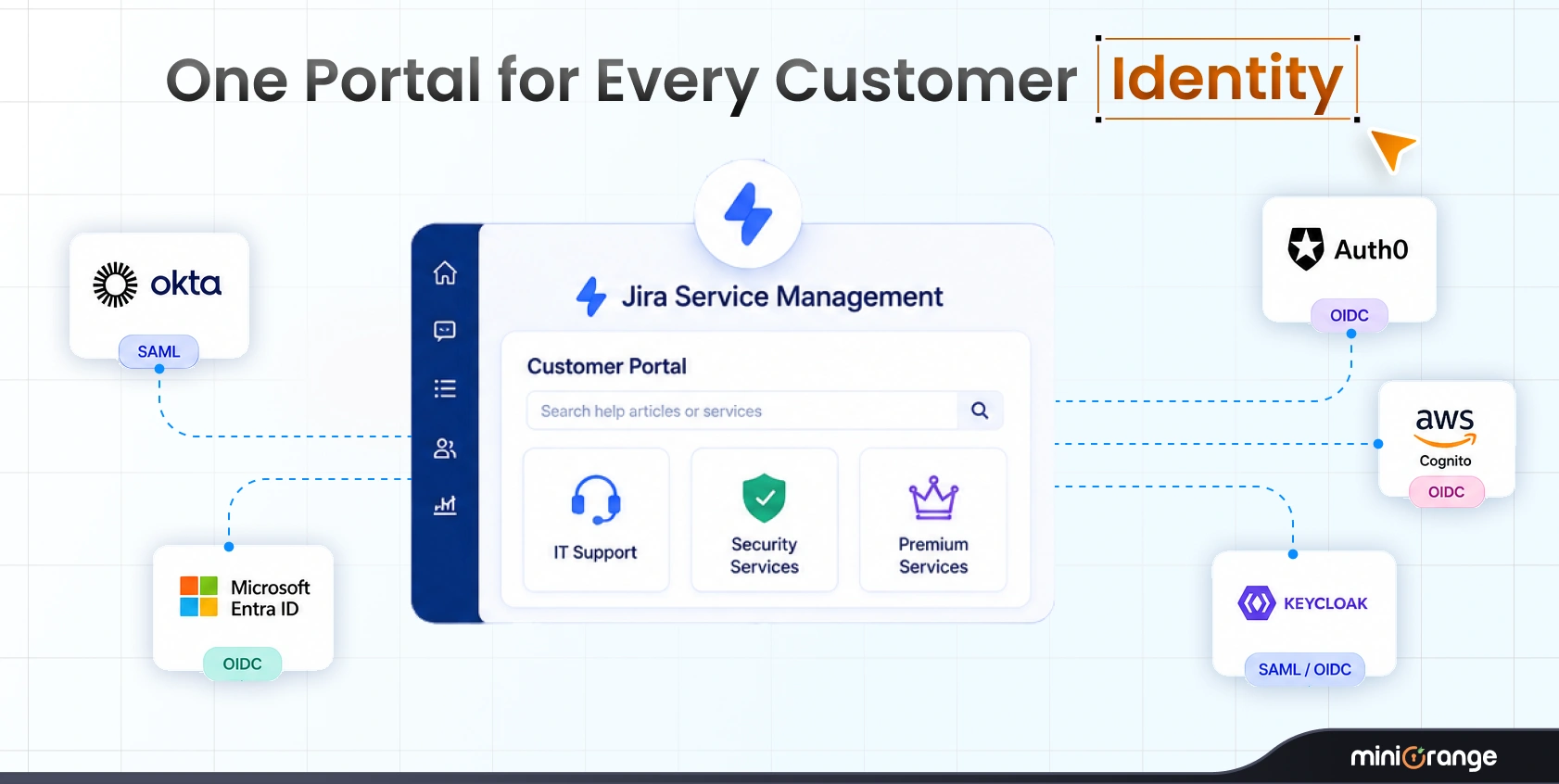Click the OIDC badge under Auth0
Viewport: 1559px width, 784px height.
coord(1350,315)
